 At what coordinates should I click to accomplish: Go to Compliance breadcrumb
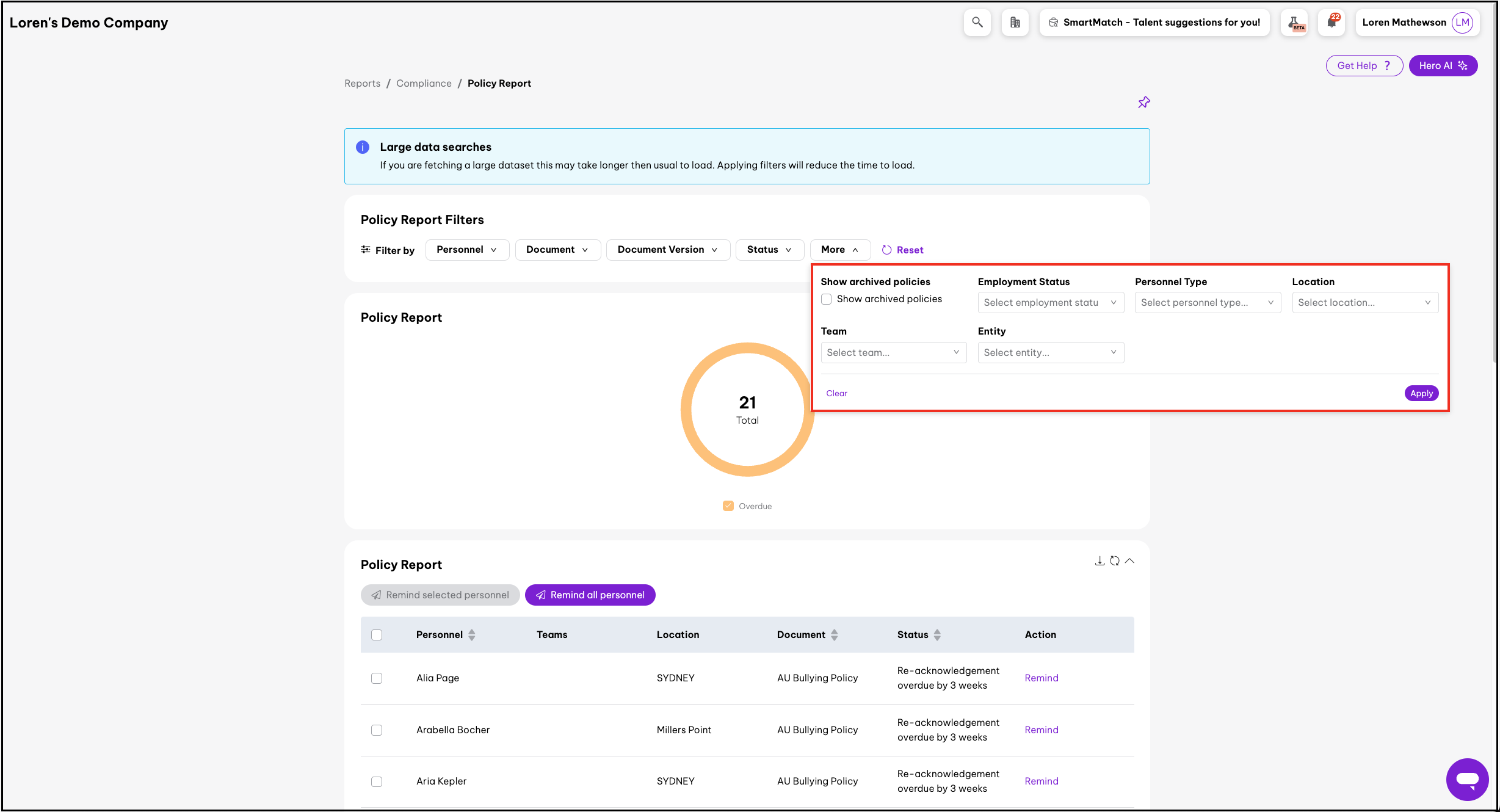[424, 84]
